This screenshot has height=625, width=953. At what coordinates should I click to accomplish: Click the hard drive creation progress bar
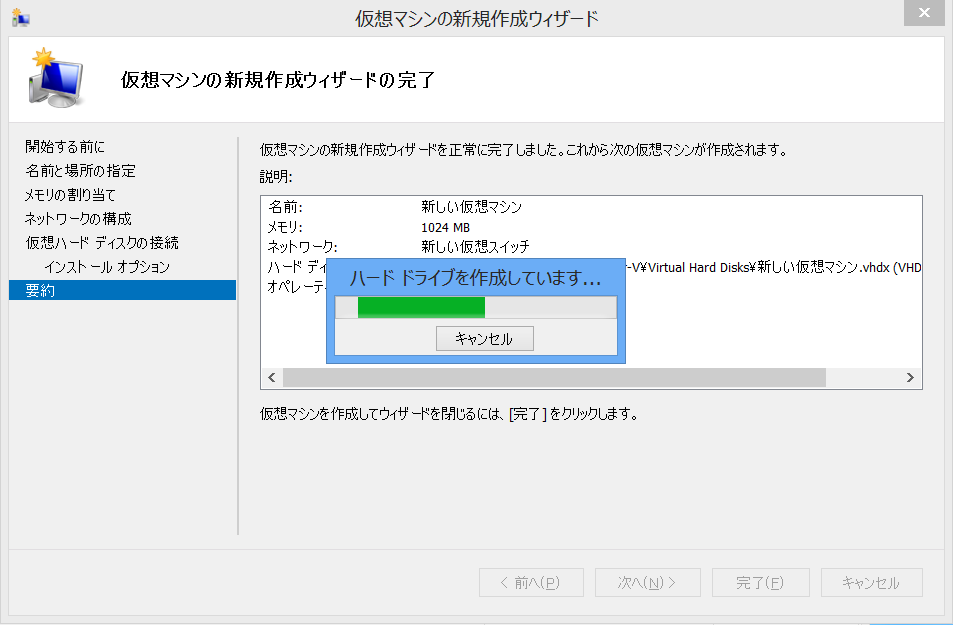(476, 308)
